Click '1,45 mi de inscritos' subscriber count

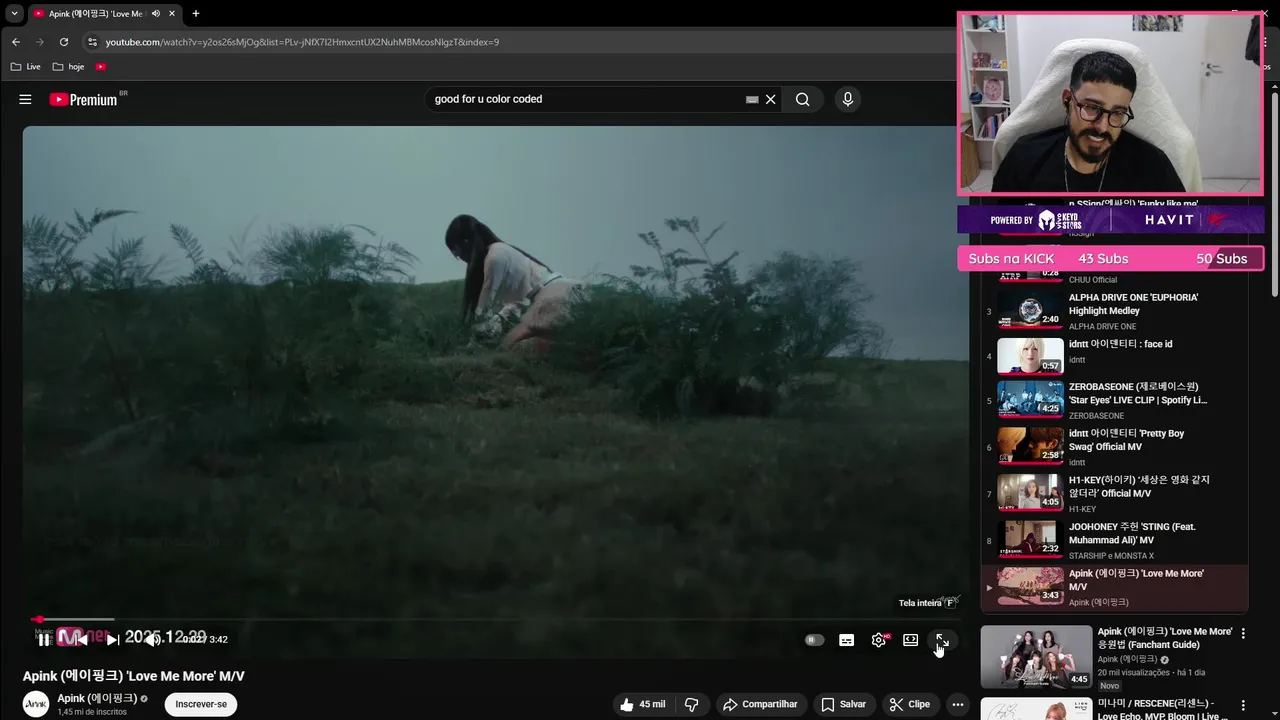coord(92,712)
